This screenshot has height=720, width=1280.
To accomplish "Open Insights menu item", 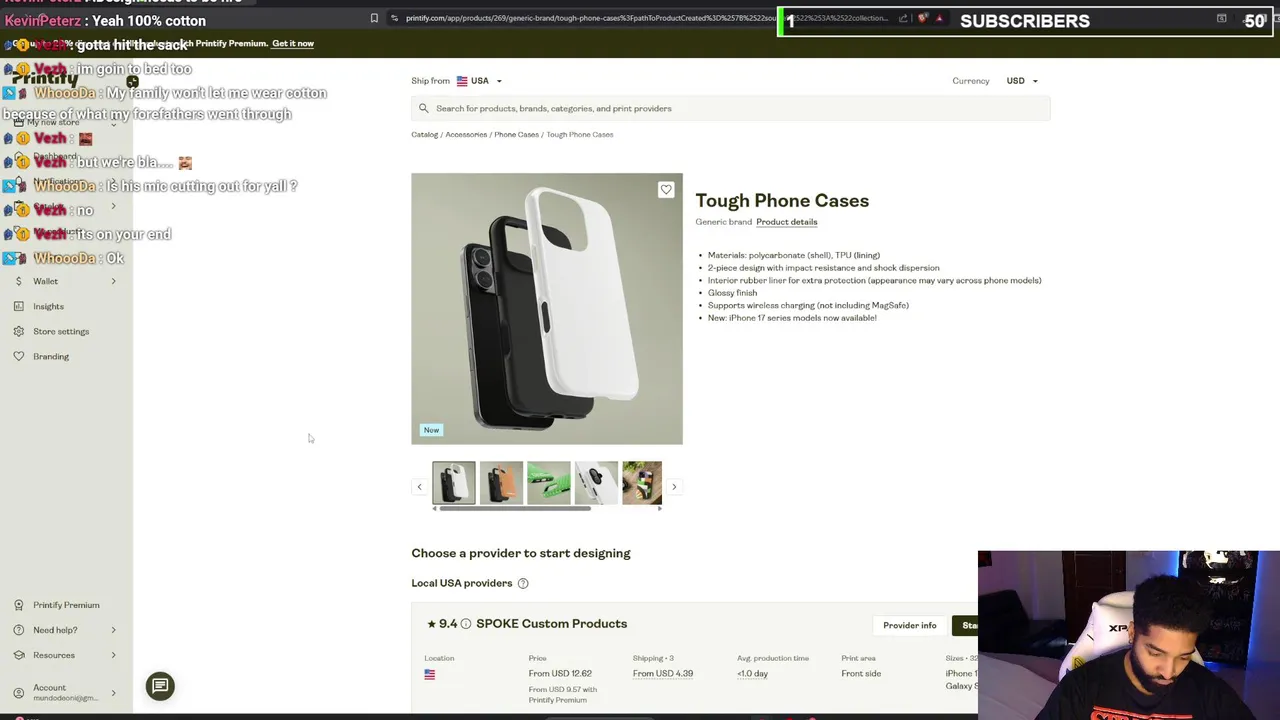I will coord(48,306).
